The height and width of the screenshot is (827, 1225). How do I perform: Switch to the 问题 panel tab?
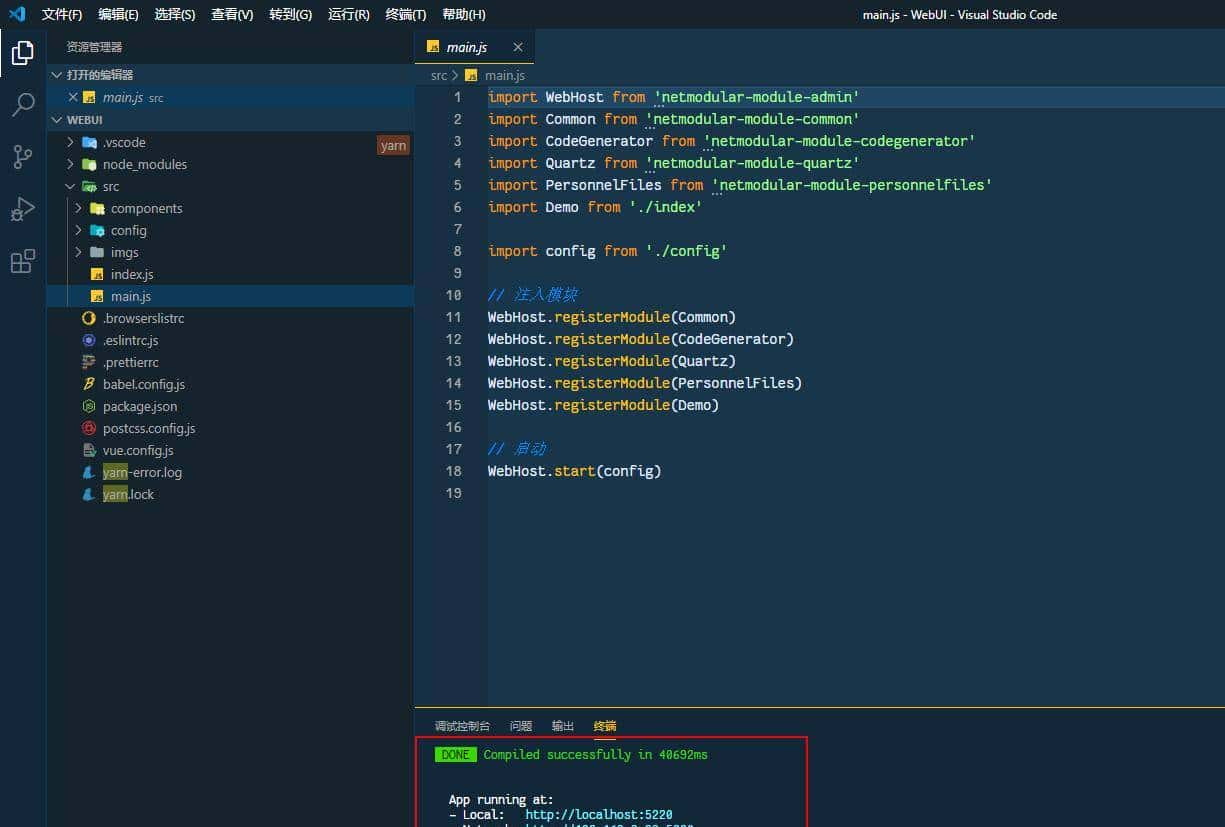520,726
